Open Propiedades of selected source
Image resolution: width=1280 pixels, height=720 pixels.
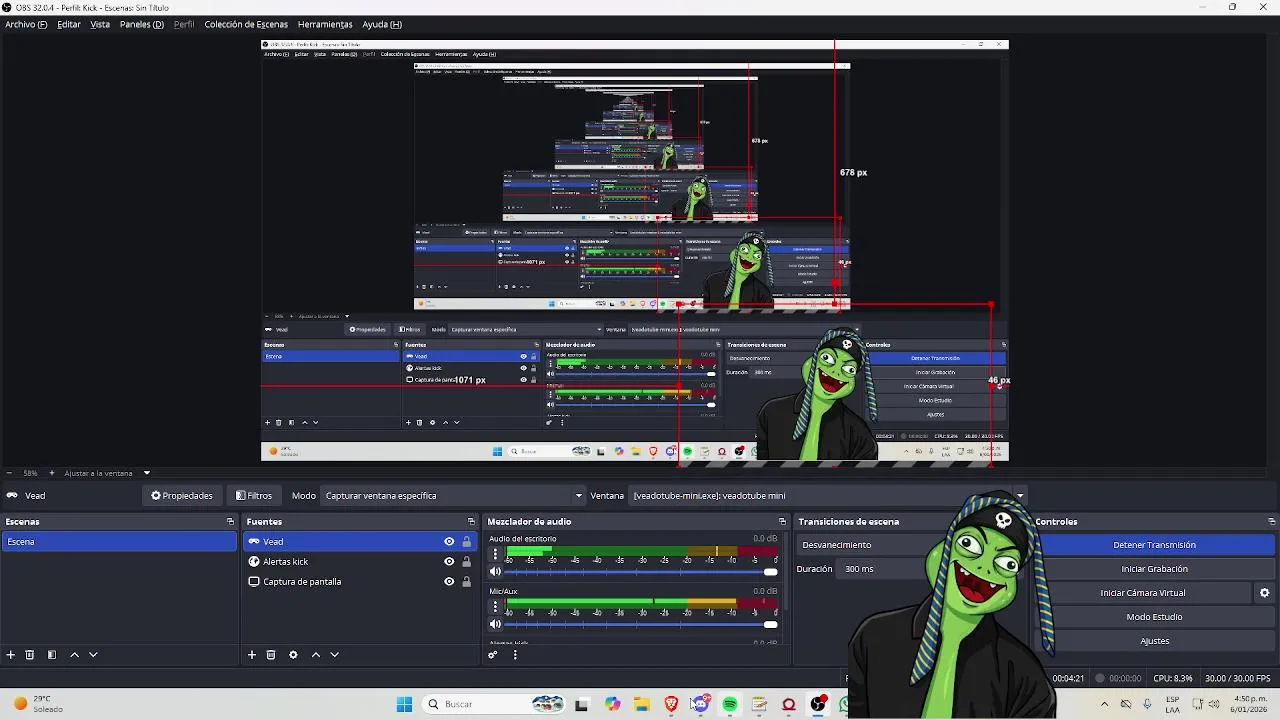(182, 496)
